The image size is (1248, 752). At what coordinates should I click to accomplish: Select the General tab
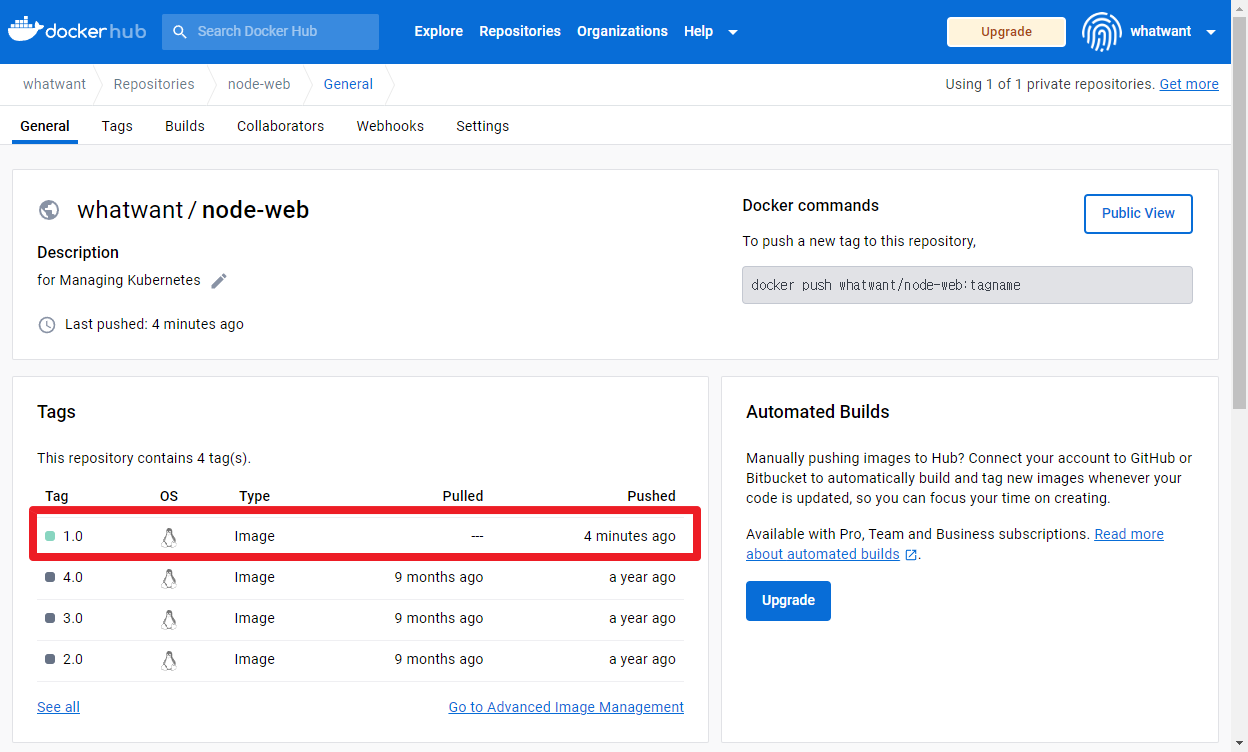pos(45,126)
